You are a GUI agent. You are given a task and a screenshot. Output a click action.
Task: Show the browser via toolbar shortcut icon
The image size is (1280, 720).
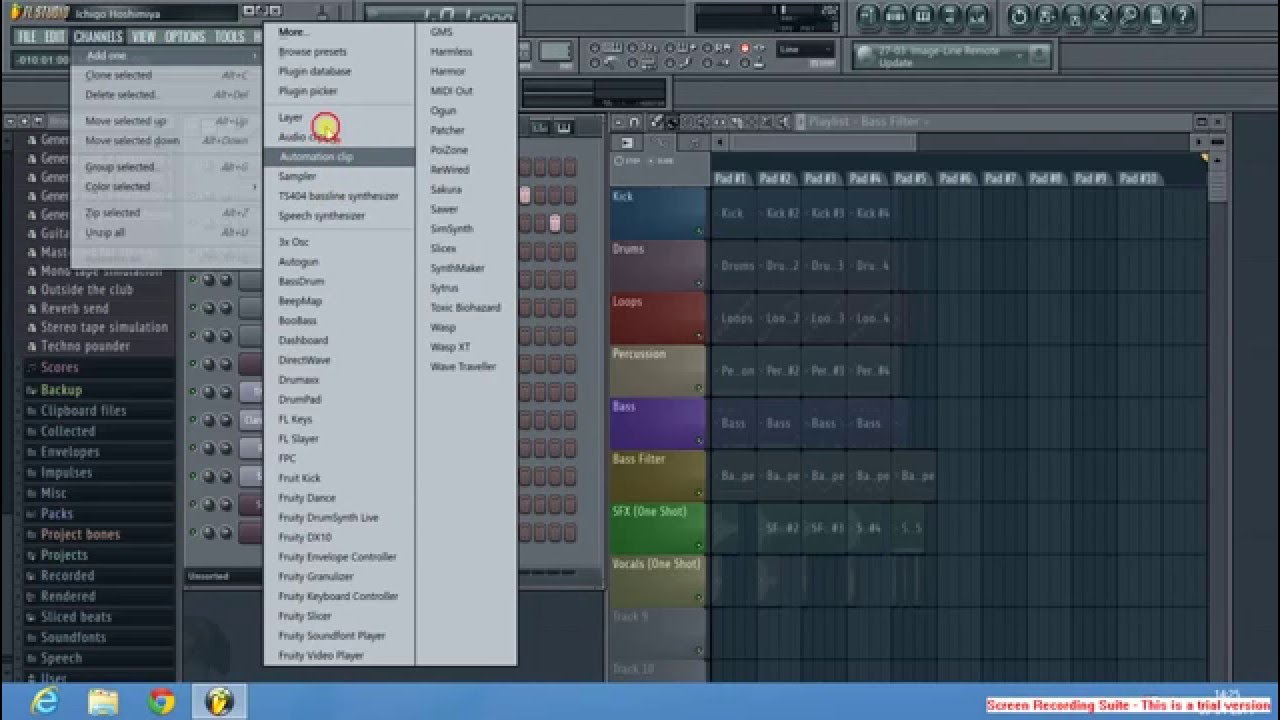pyautogui.click(x=949, y=15)
